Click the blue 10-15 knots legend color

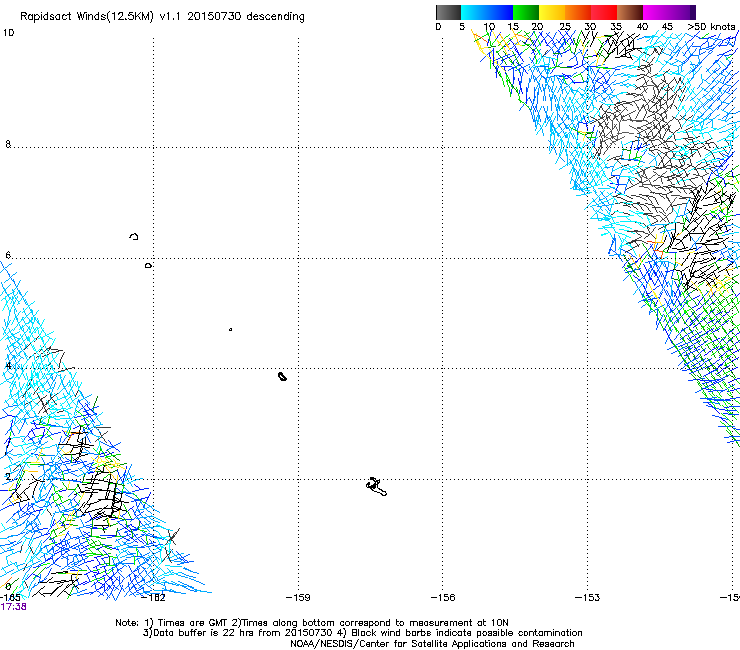tap(500, 12)
